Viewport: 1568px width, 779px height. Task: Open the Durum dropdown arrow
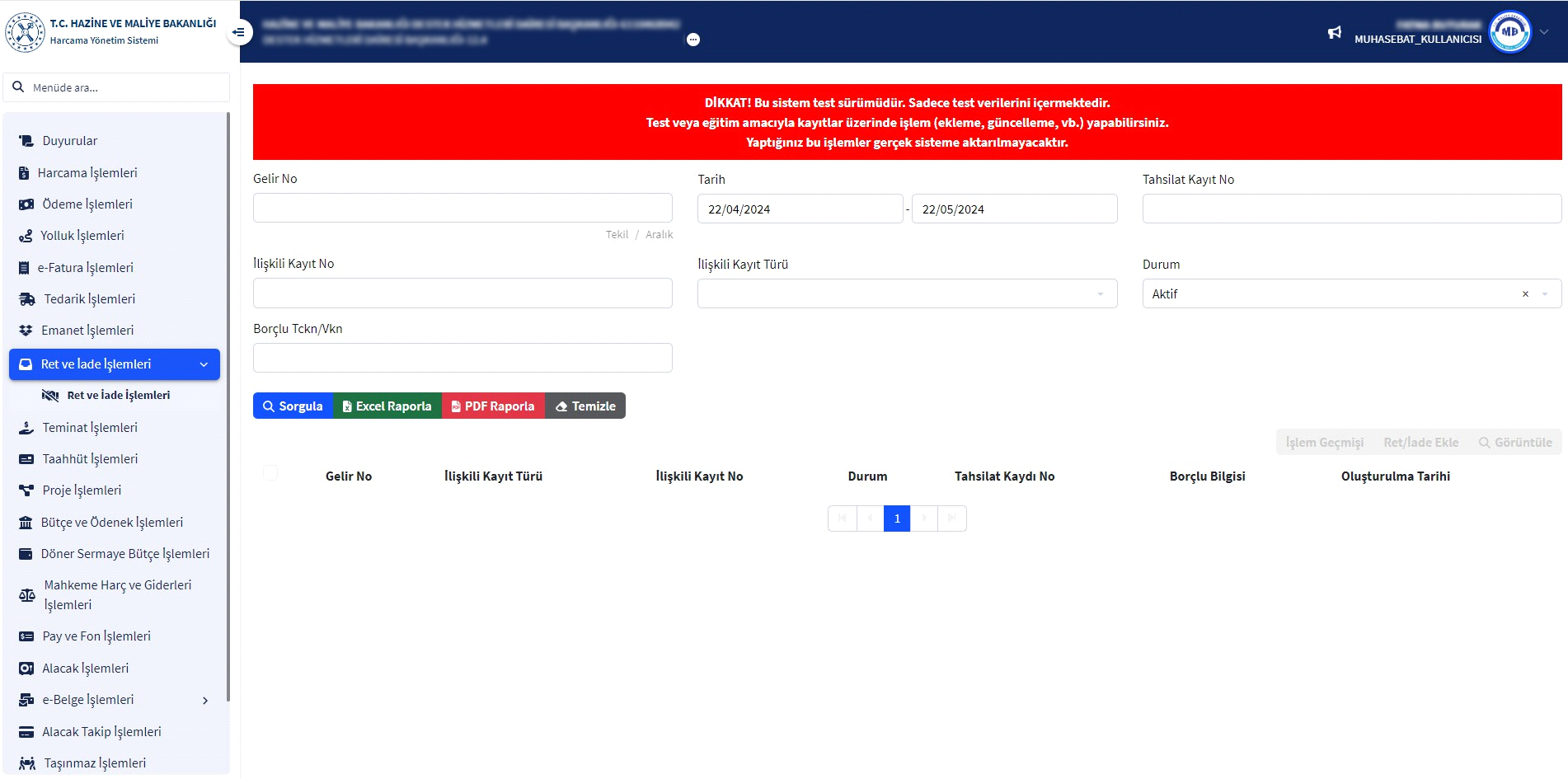tap(1545, 294)
